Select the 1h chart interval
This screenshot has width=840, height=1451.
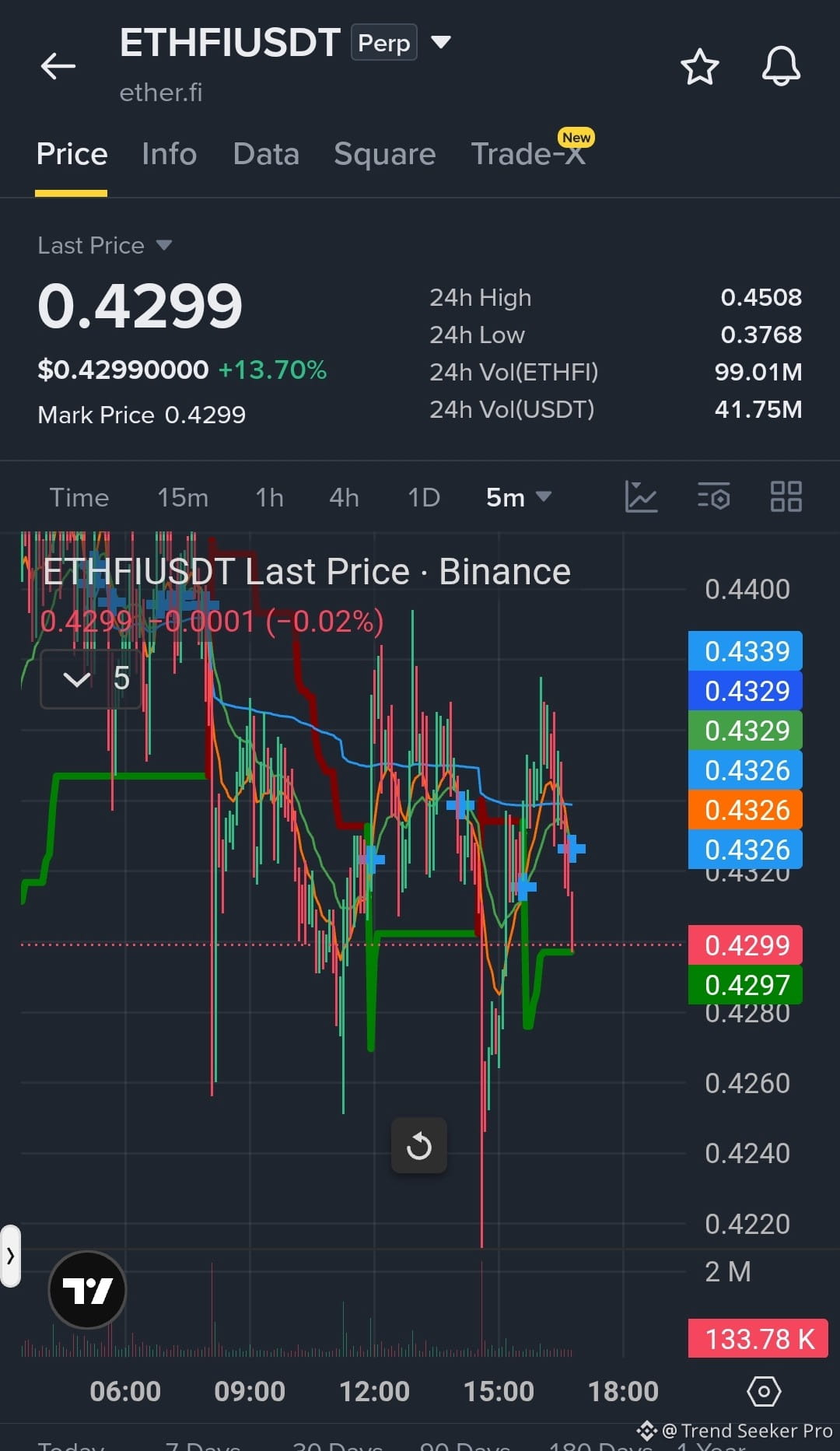270,497
